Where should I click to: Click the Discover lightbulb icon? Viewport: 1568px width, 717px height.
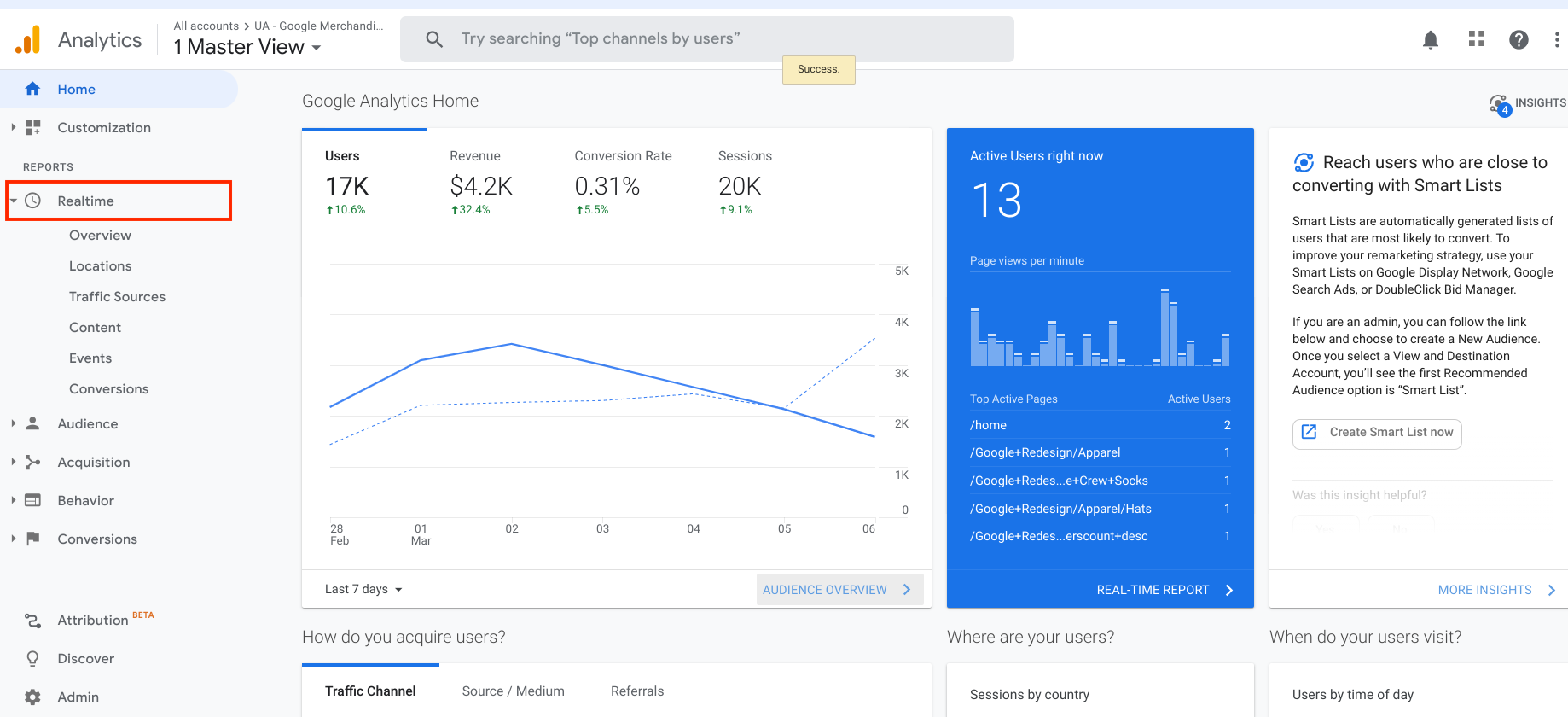(32, 658)
